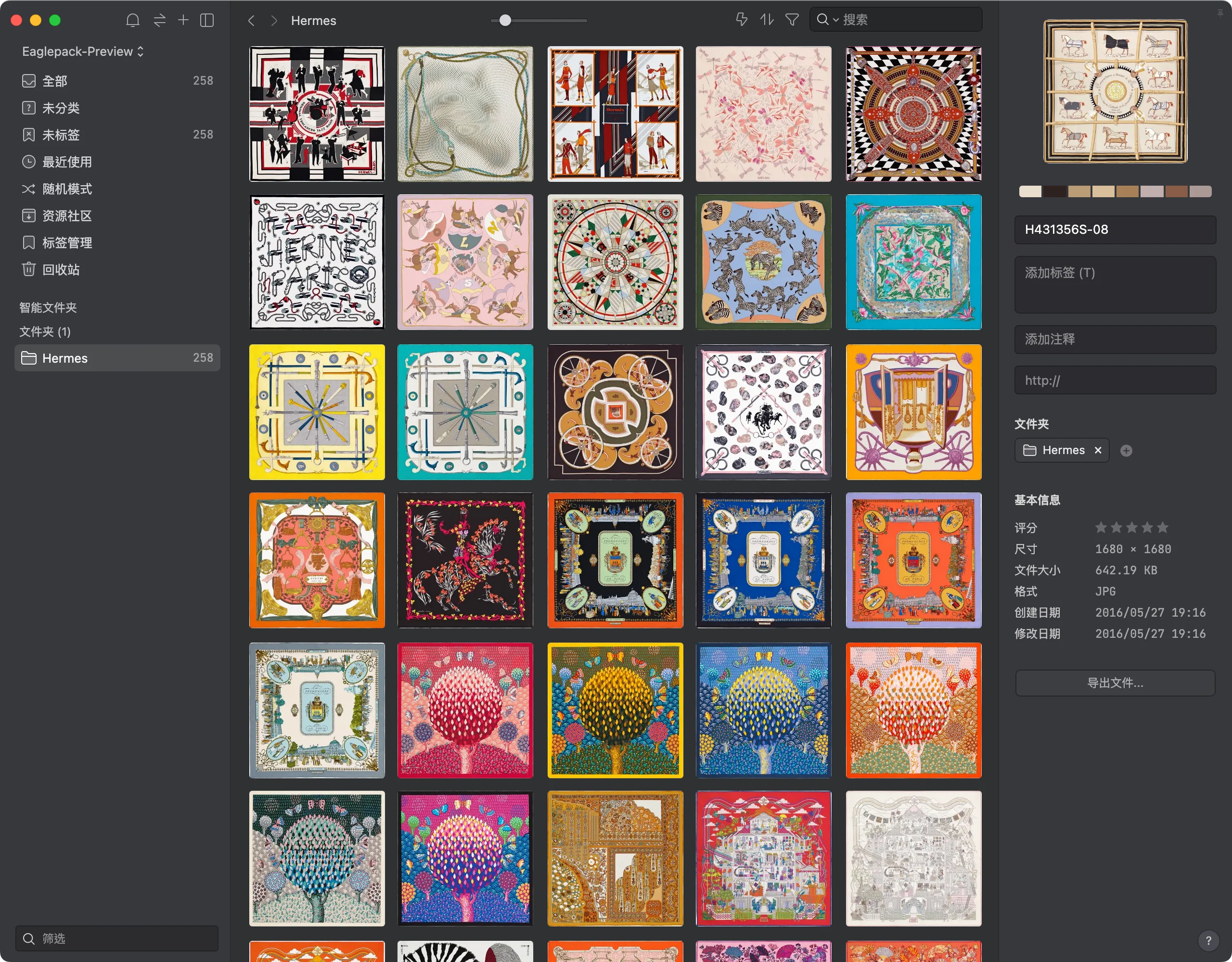1232x962 pixels.
Task: Open the sort order icon
Action: [767, 20]
